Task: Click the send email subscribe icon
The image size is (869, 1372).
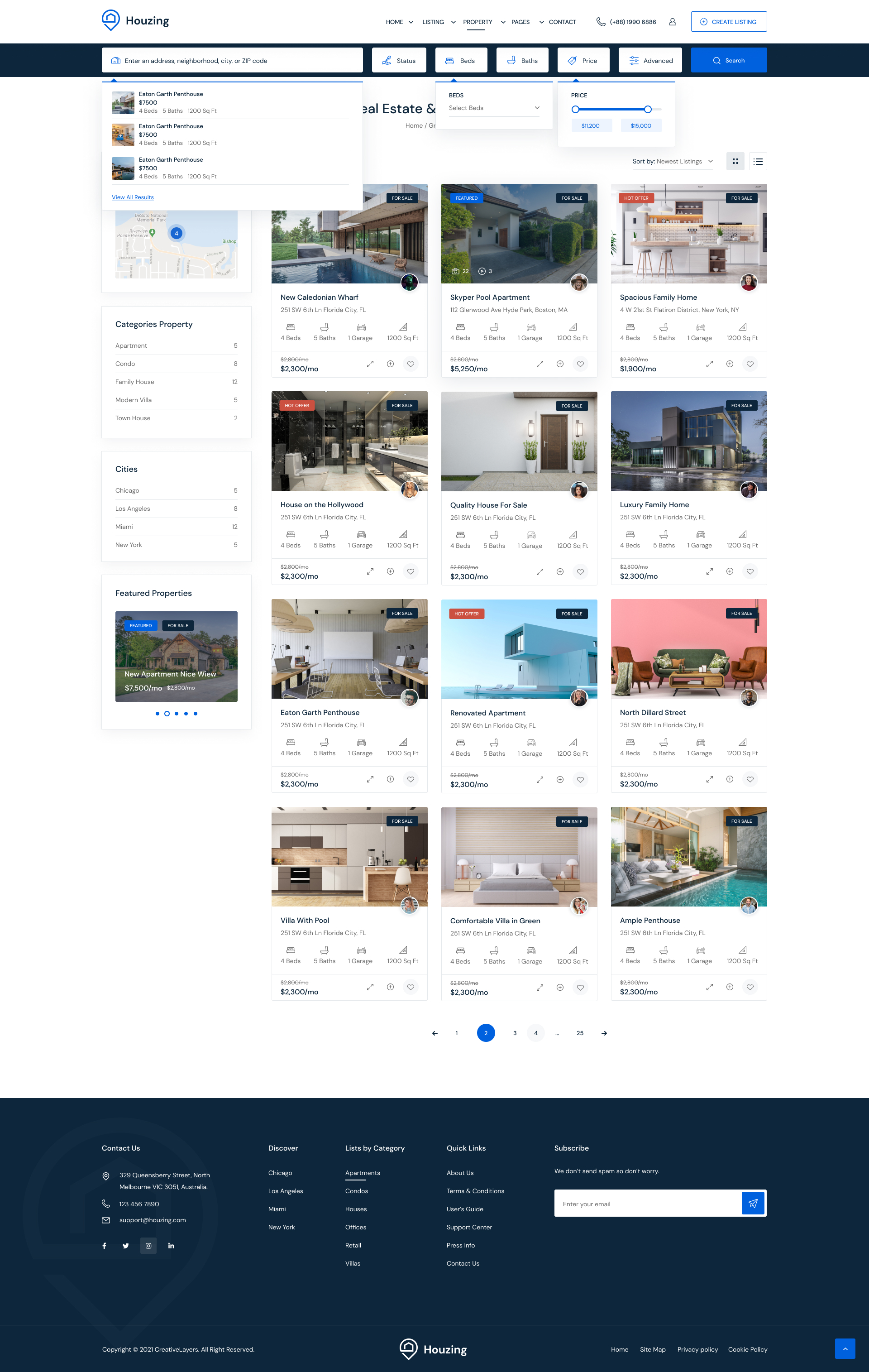Action: point(752,1204)
